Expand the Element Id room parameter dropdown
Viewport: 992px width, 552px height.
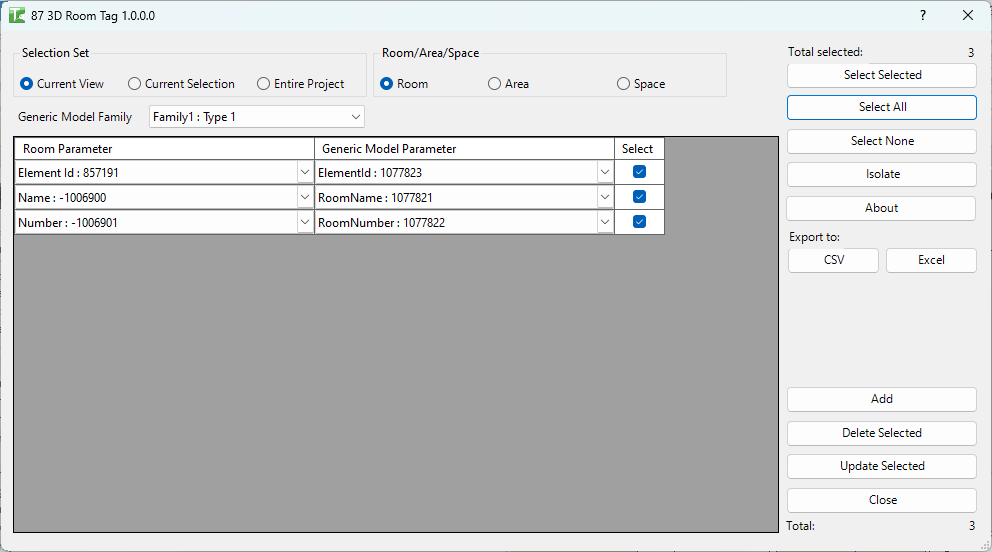305,172
